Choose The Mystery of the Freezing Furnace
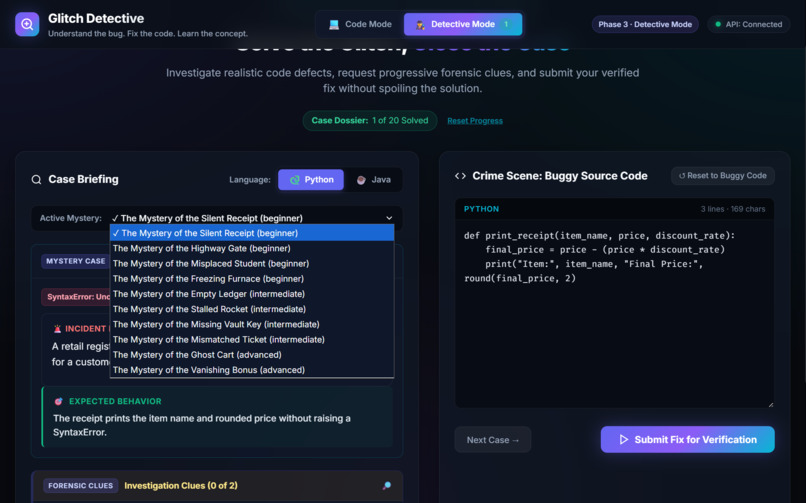The width and height of the screenshot is (806, 503). (x=252, y=278)
